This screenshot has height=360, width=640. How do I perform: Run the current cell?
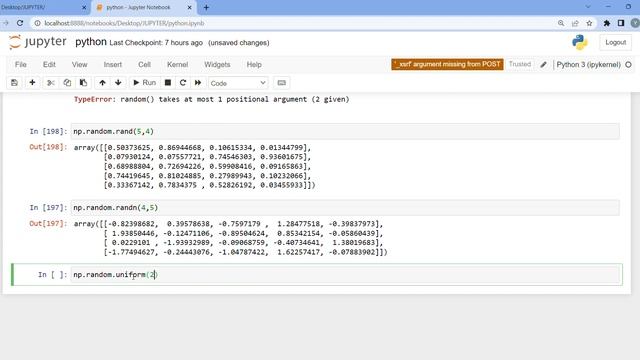tap(144, 83)
